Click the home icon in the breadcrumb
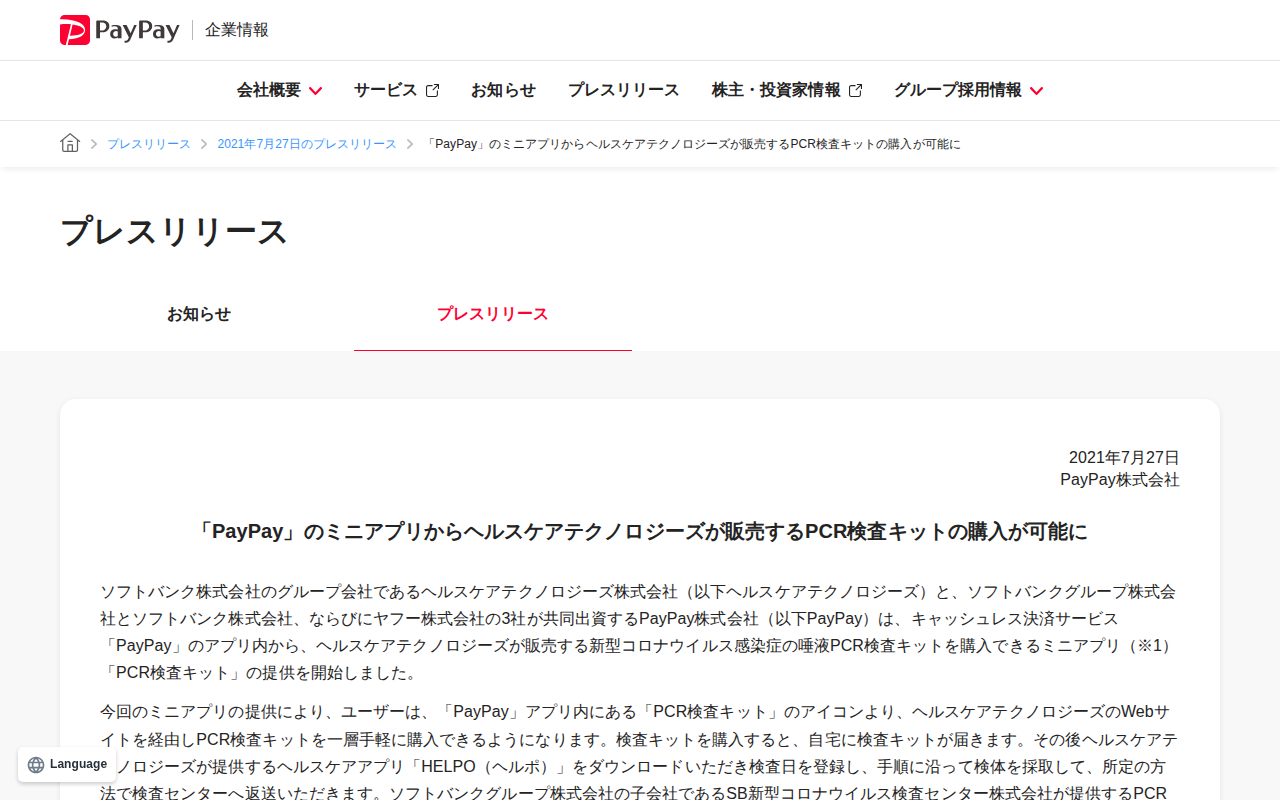This screenshot has width=1280, height=800. [70, 143]
